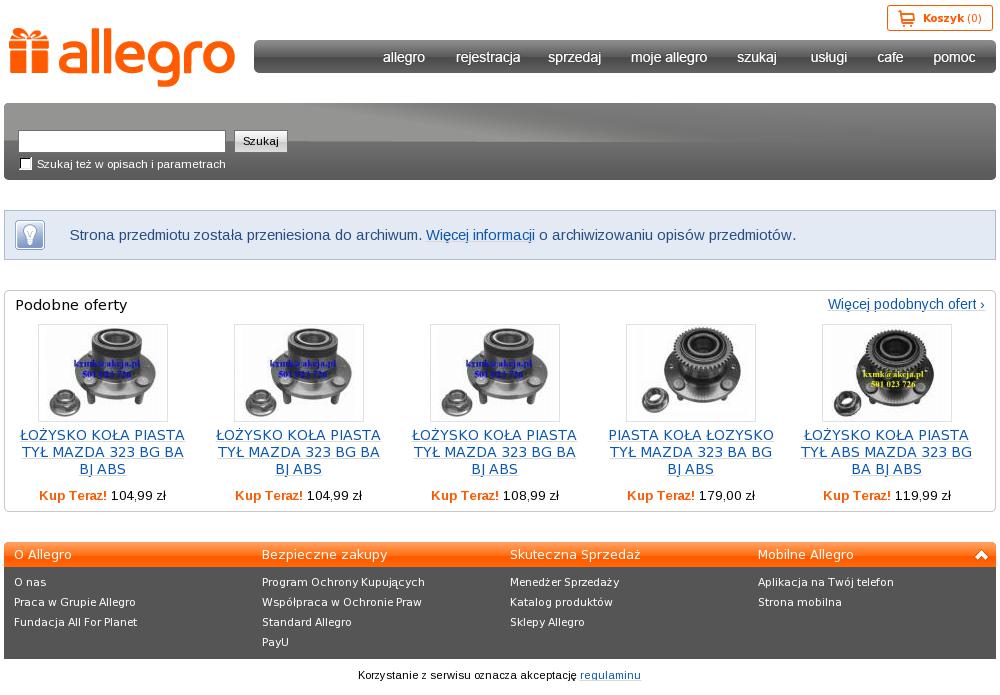Click the grey 'Szukaj' search button

261,141
